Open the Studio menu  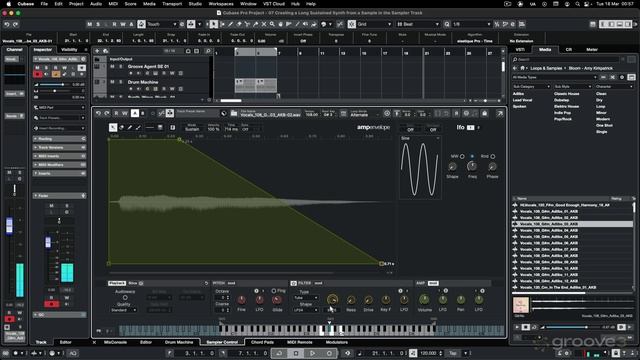click(195, 4)
